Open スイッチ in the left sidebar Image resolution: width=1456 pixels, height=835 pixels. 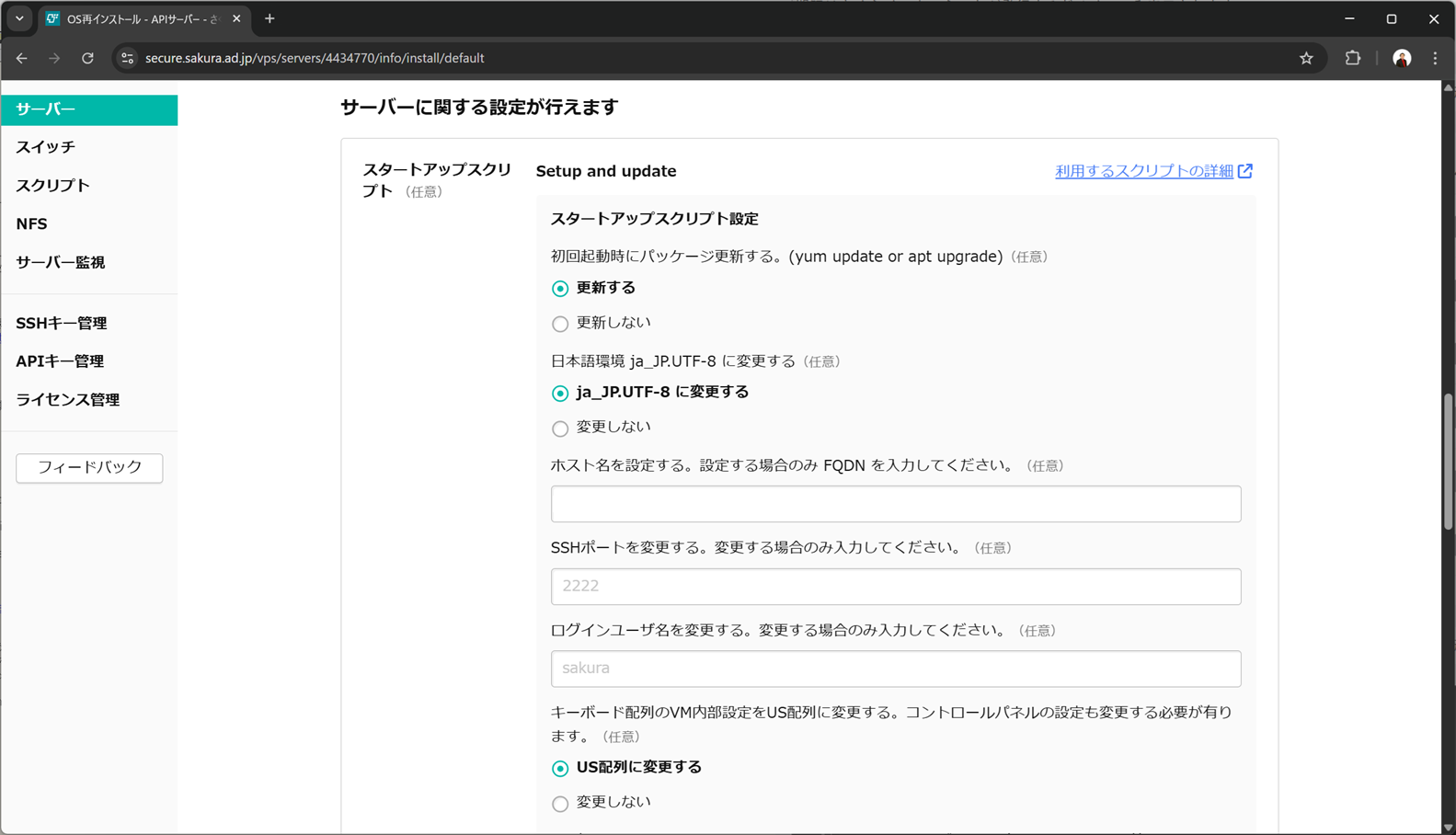point(46,147)
